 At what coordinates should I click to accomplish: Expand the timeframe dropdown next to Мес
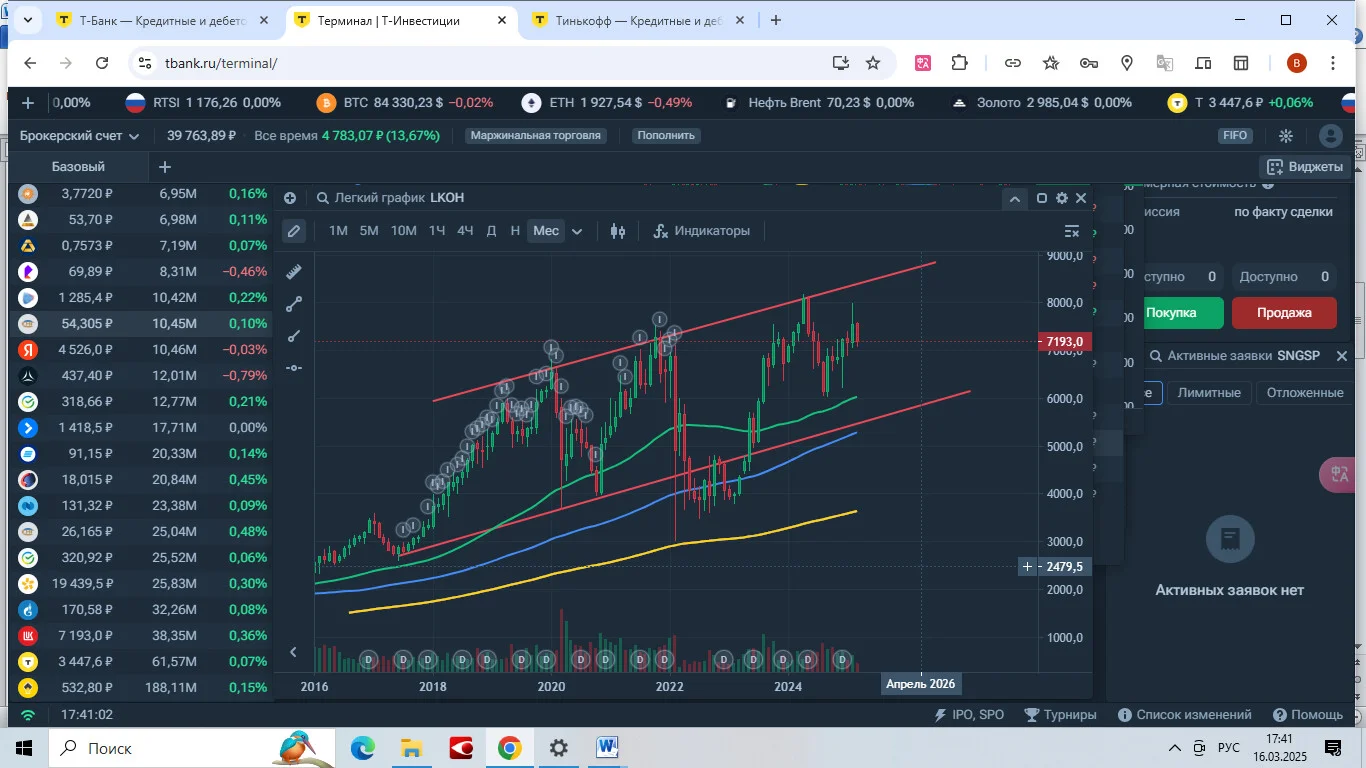(576, 231)
